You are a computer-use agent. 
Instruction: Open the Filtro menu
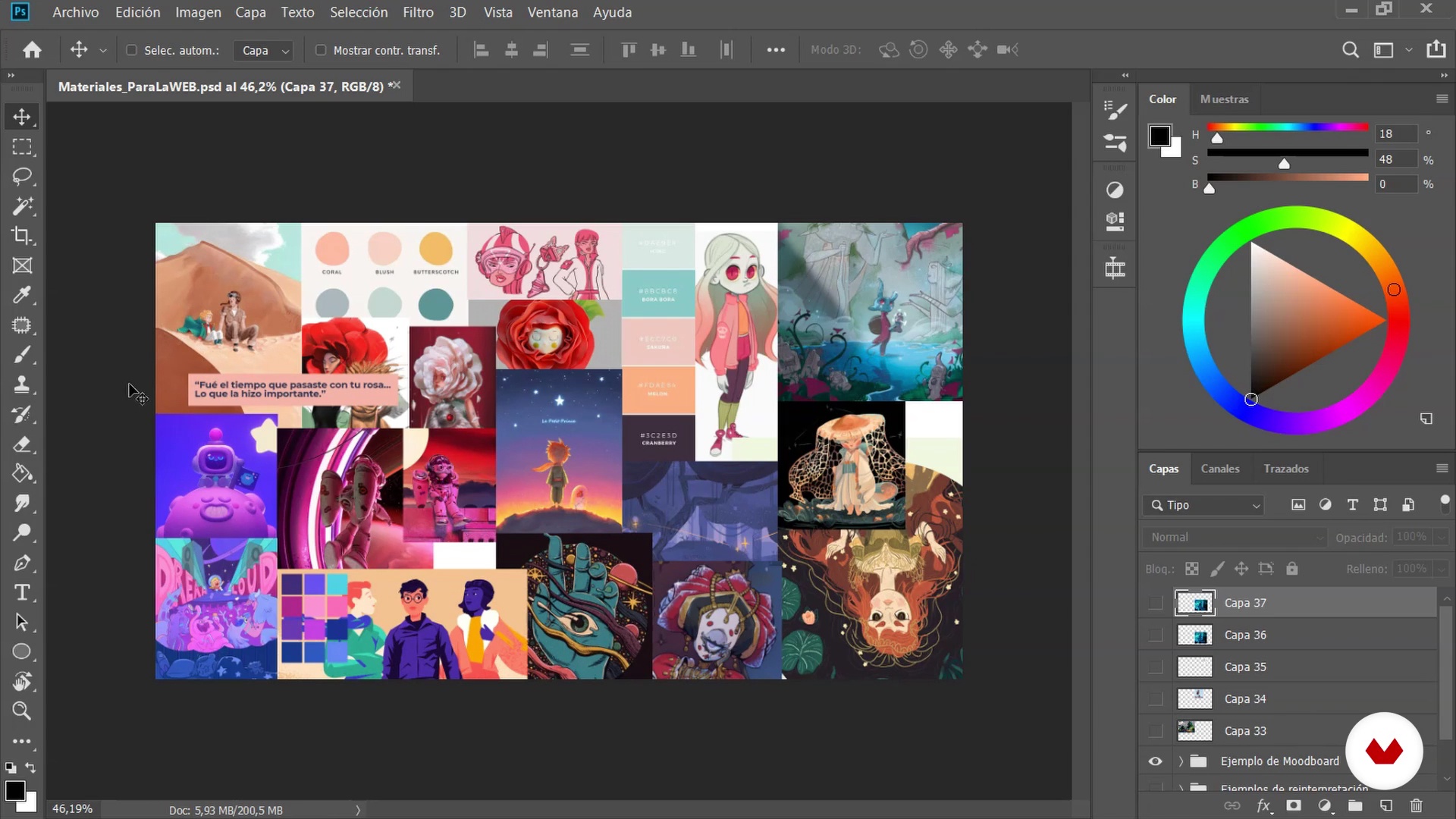tap(418, 12)
